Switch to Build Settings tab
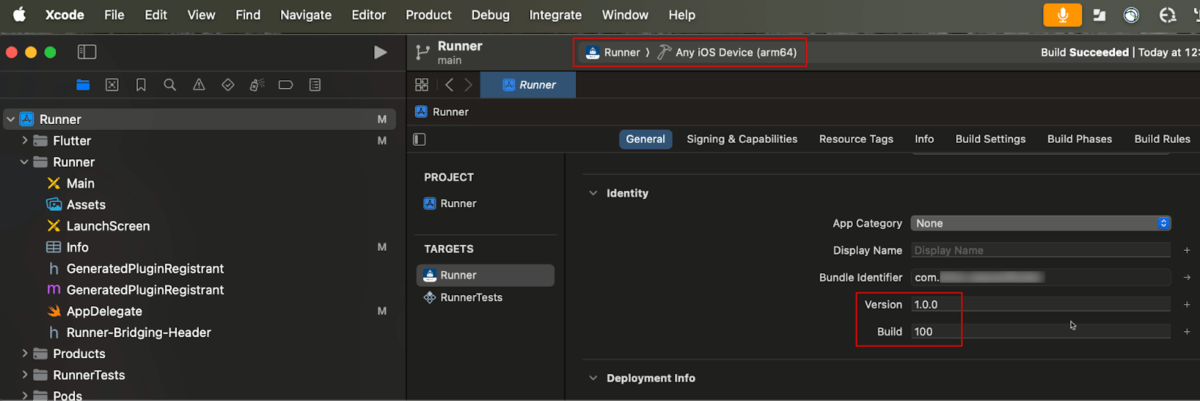Image resolution: width=1200 pixels, height=401 pixels. [x=990, y=139]
